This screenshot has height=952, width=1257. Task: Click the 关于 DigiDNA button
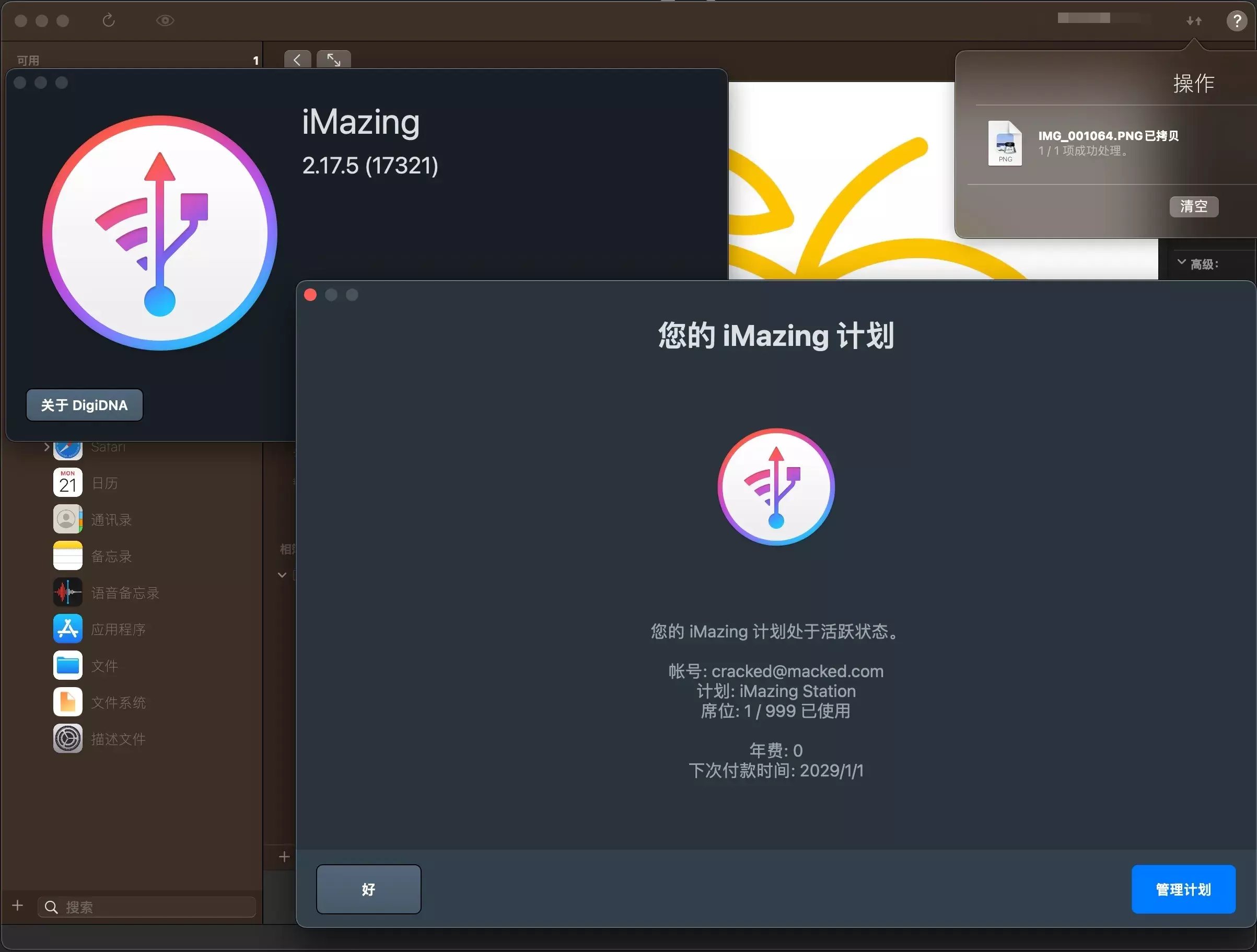point(84,405)
